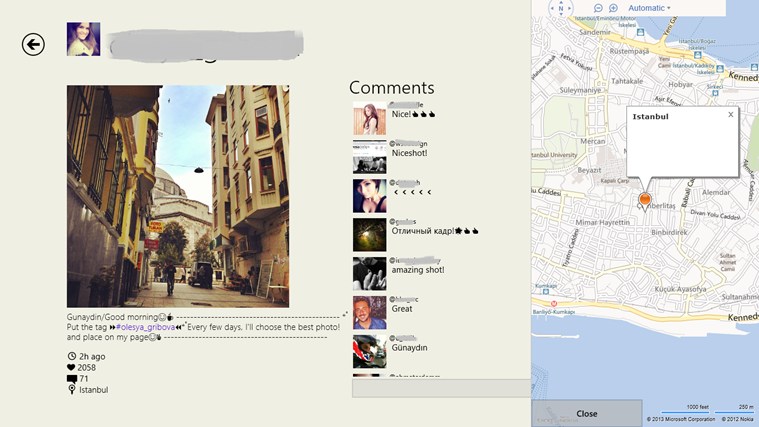Click inside the comment input field
759x427 pixels.
(441, 389)
